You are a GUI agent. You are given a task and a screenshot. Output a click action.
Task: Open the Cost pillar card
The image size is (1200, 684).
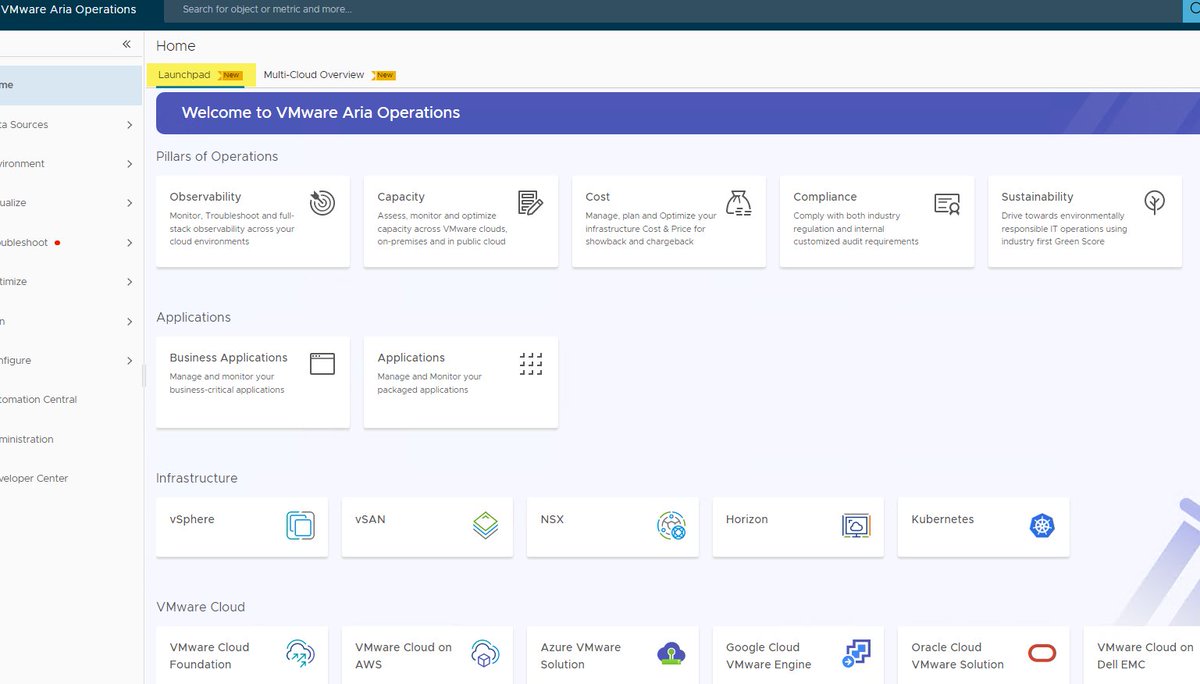pos(669,221)
